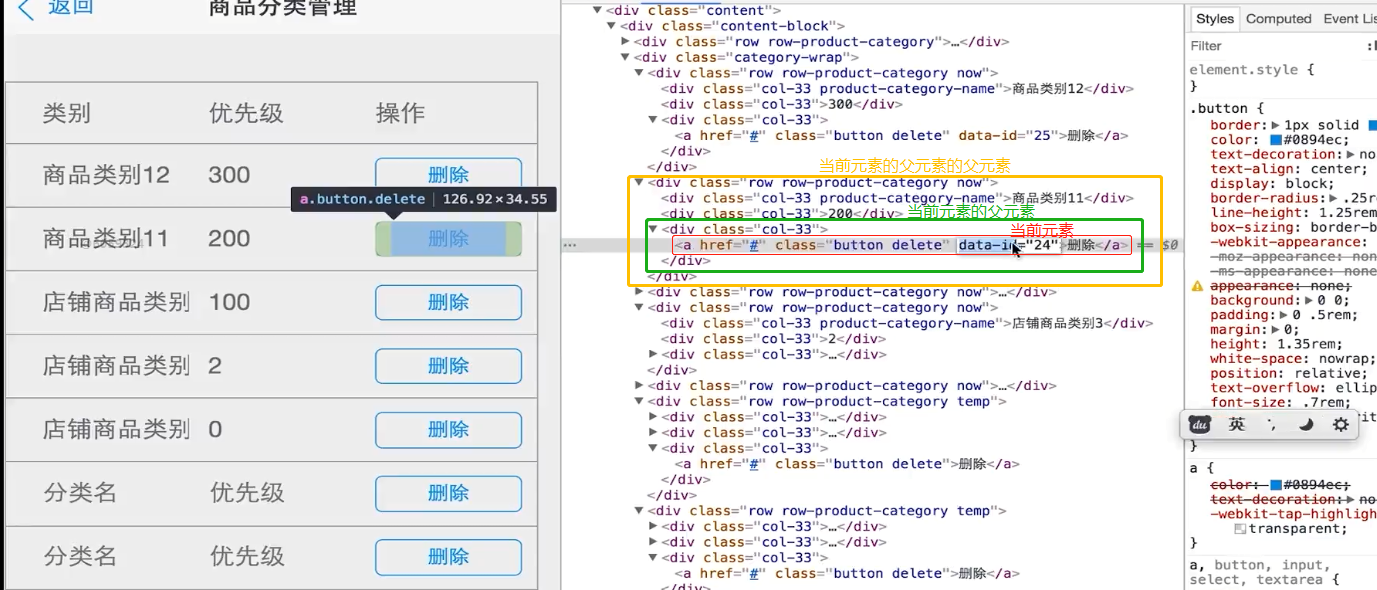Toggle IME punctuation mode icon

pos(1271,424)
